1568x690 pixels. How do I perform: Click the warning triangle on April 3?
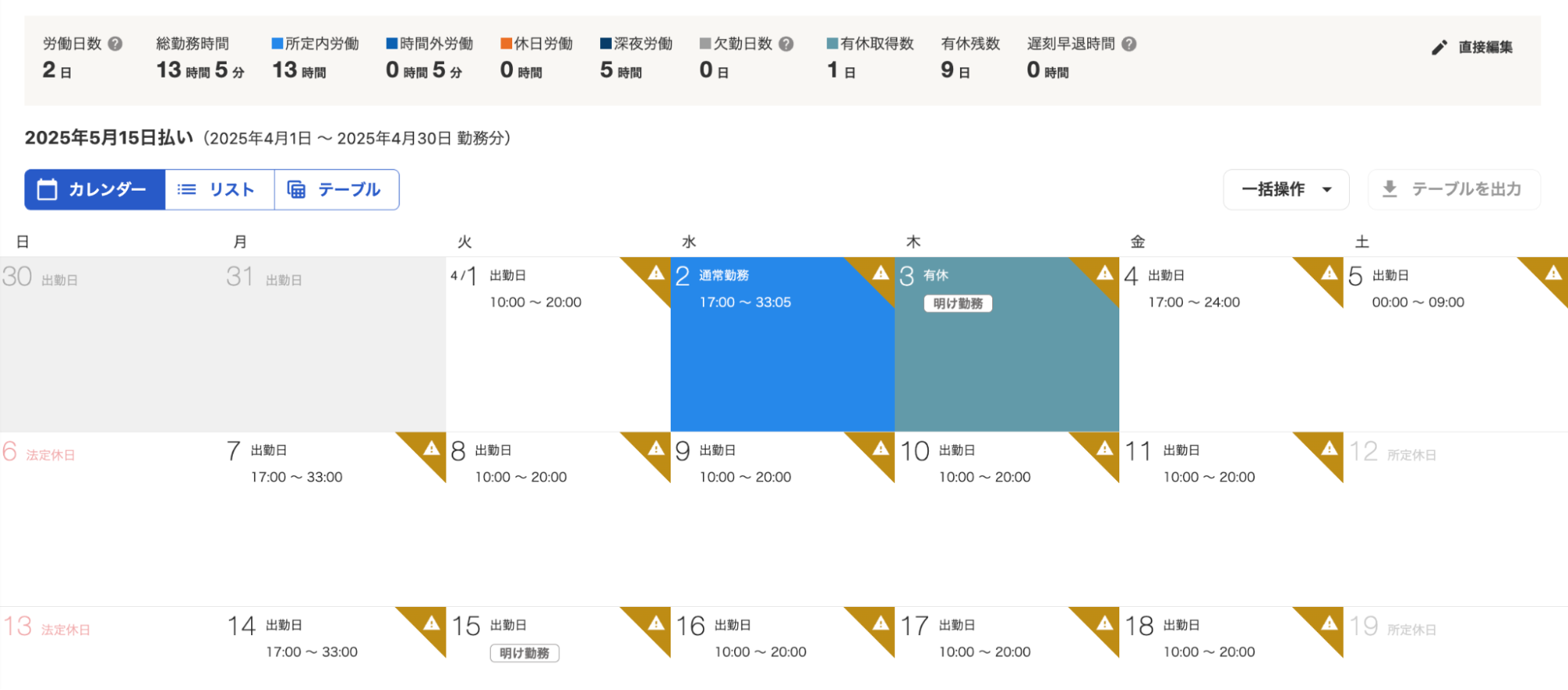(x=1104, y=273)
